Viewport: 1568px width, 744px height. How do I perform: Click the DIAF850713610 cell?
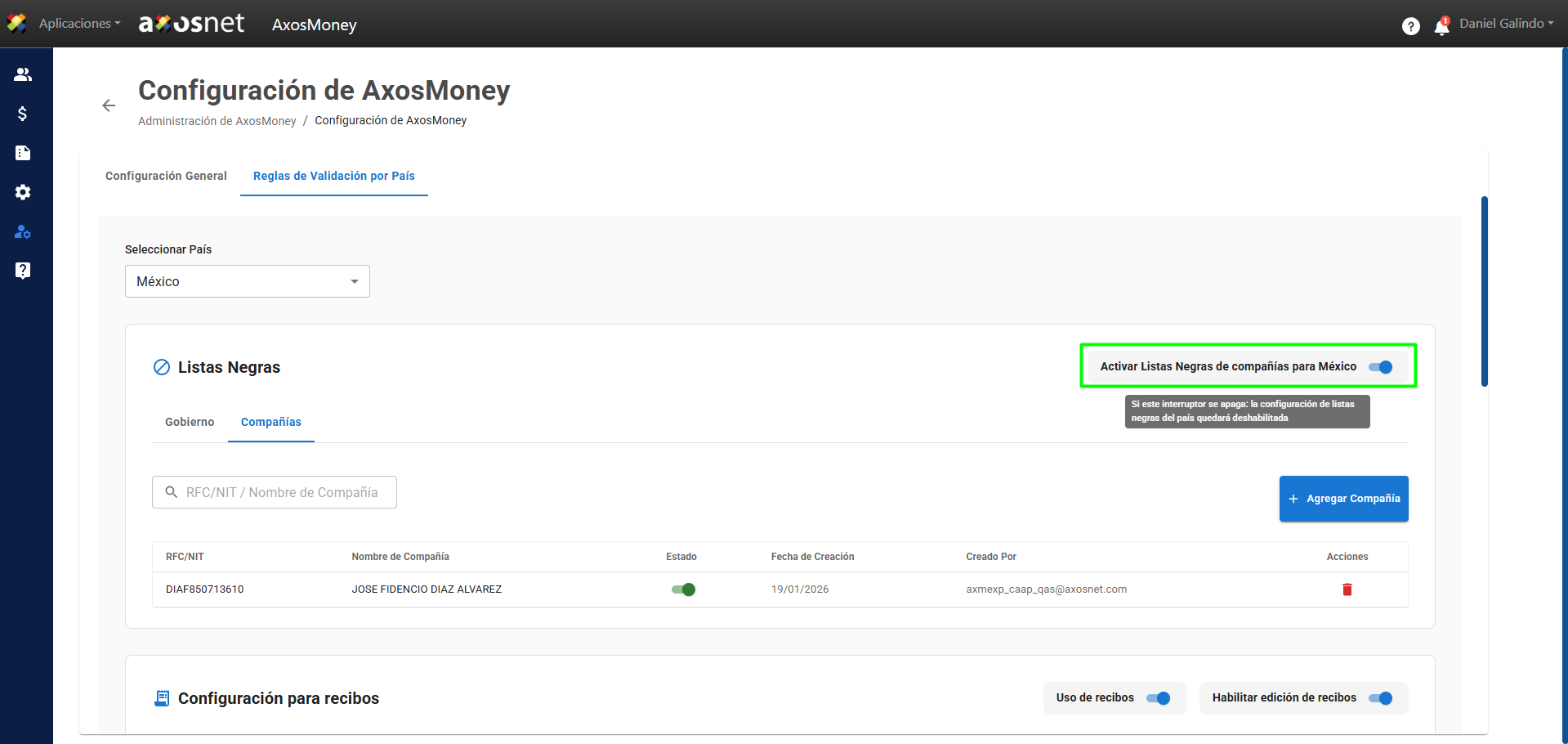205,589
